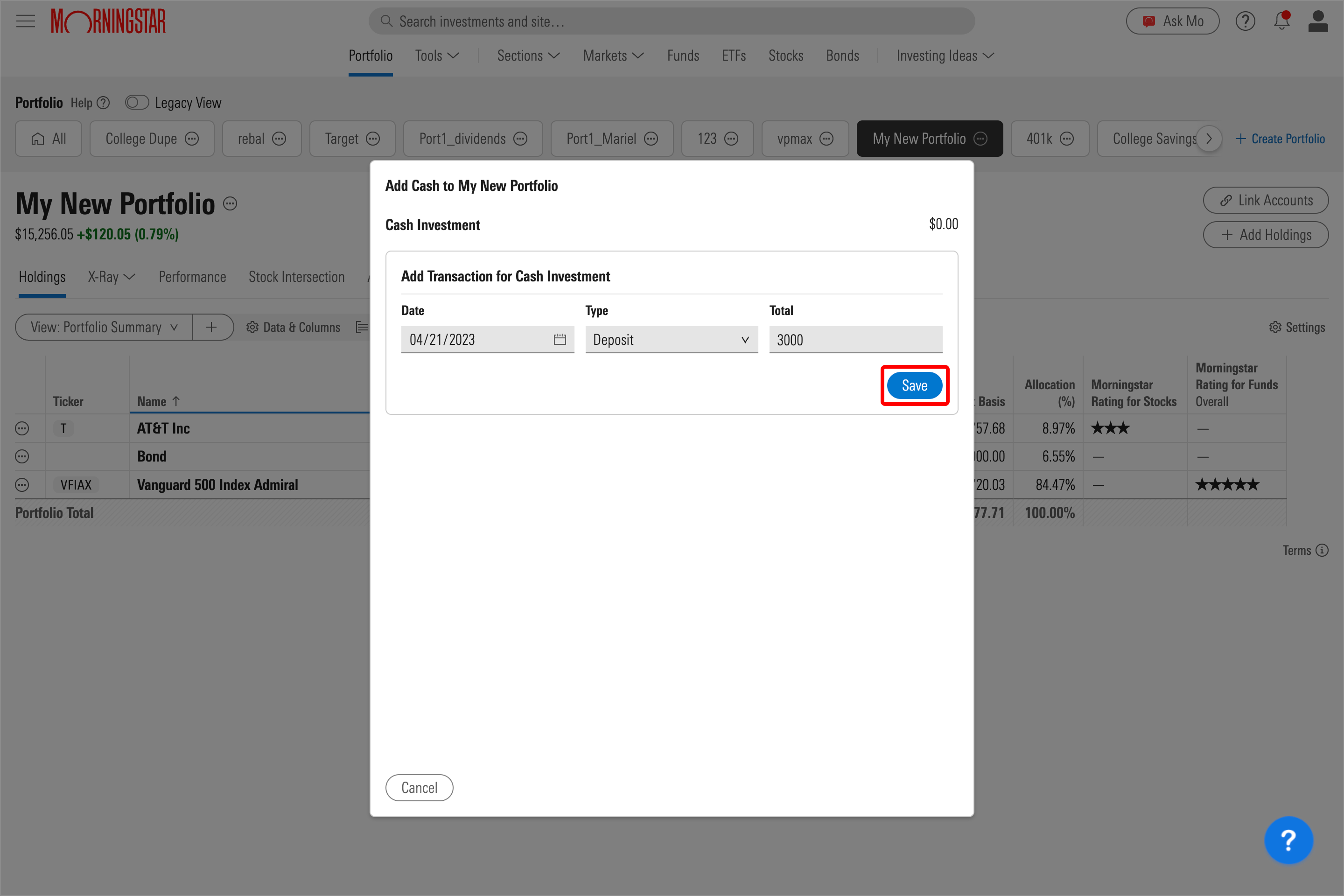Click Create Portfolio link
Viewport: 1344px width, 896px height.
coord(1280,139)
